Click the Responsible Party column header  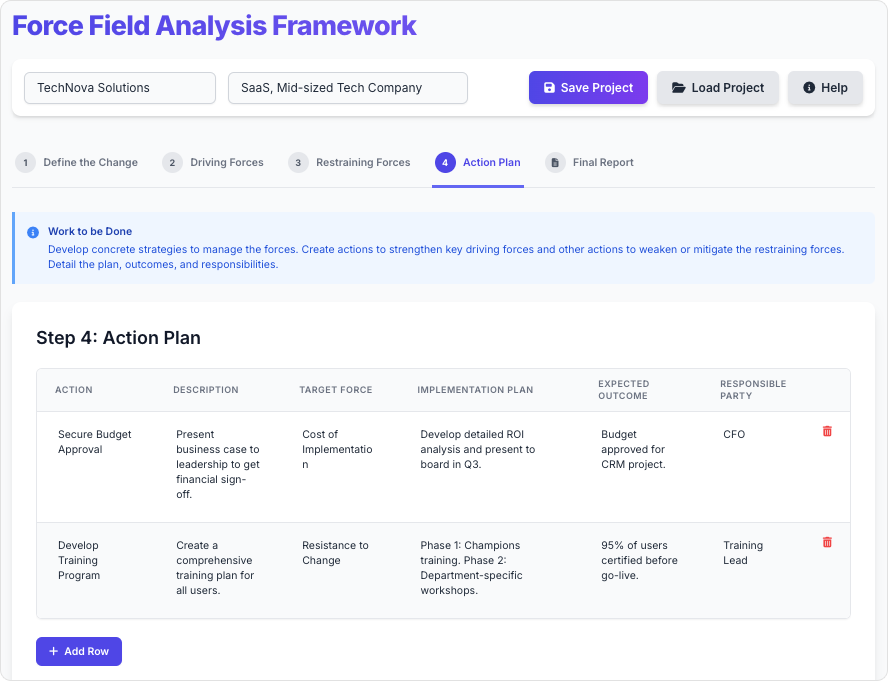point(753,390)
